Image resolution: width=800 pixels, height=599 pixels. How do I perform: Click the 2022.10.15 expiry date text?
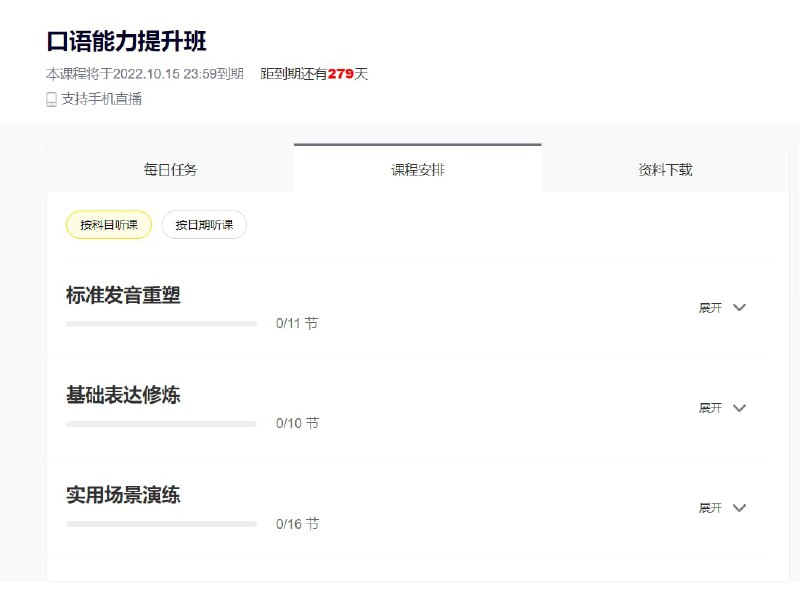[146, 74]
